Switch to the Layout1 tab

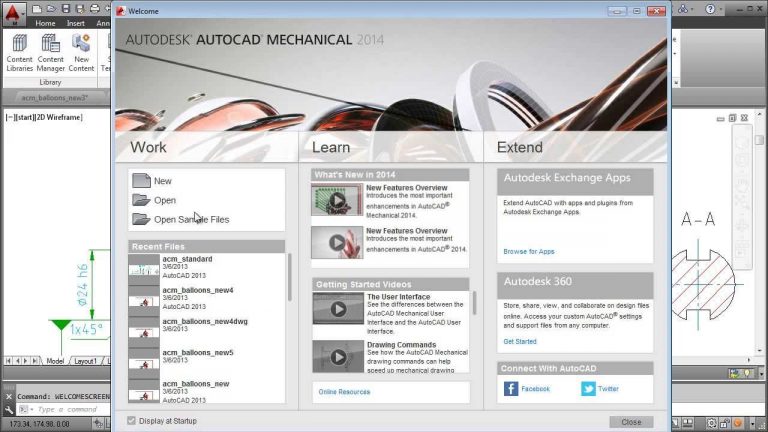(85, 361)
